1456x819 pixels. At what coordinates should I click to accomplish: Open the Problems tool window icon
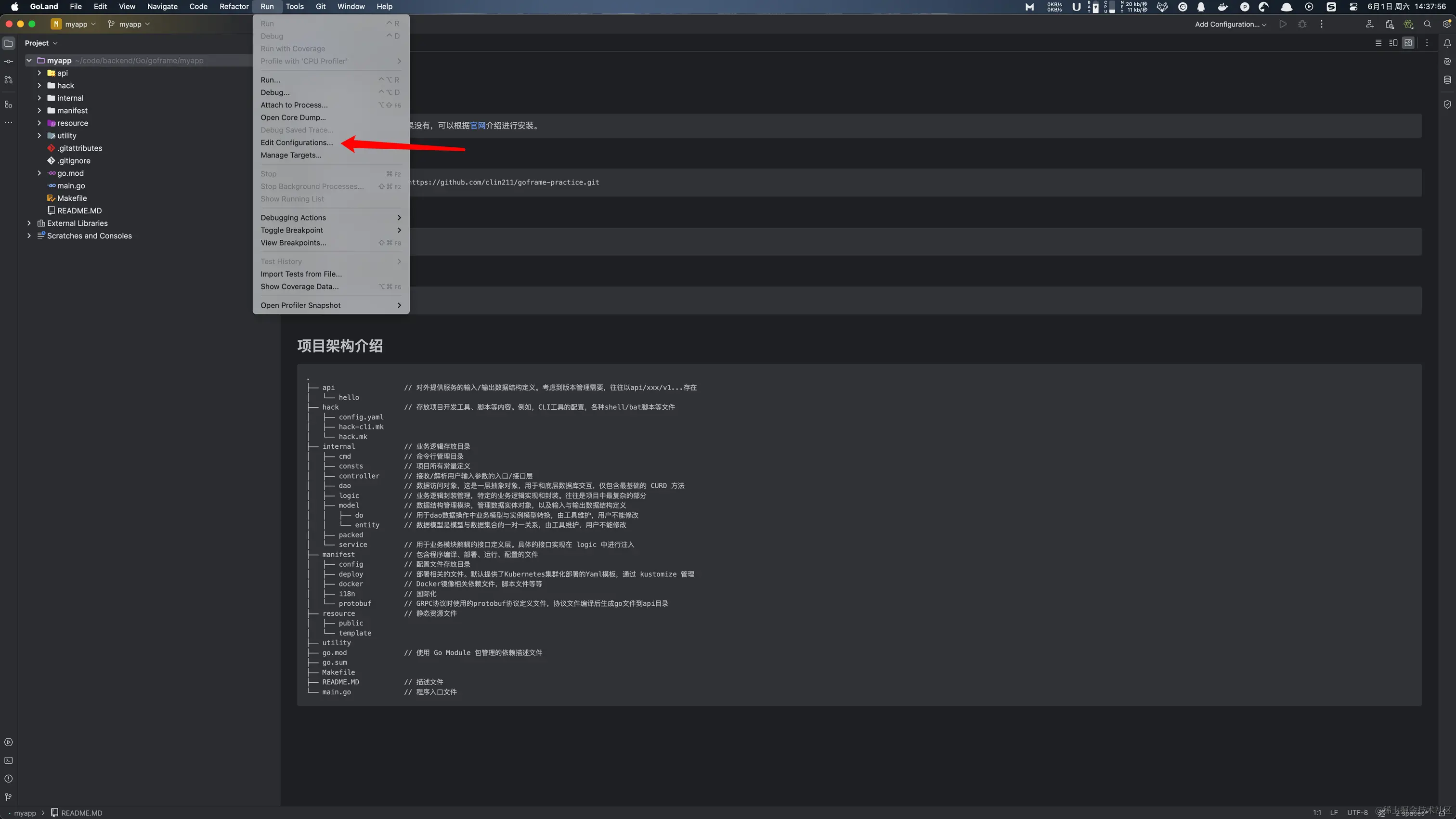(9, 778)
